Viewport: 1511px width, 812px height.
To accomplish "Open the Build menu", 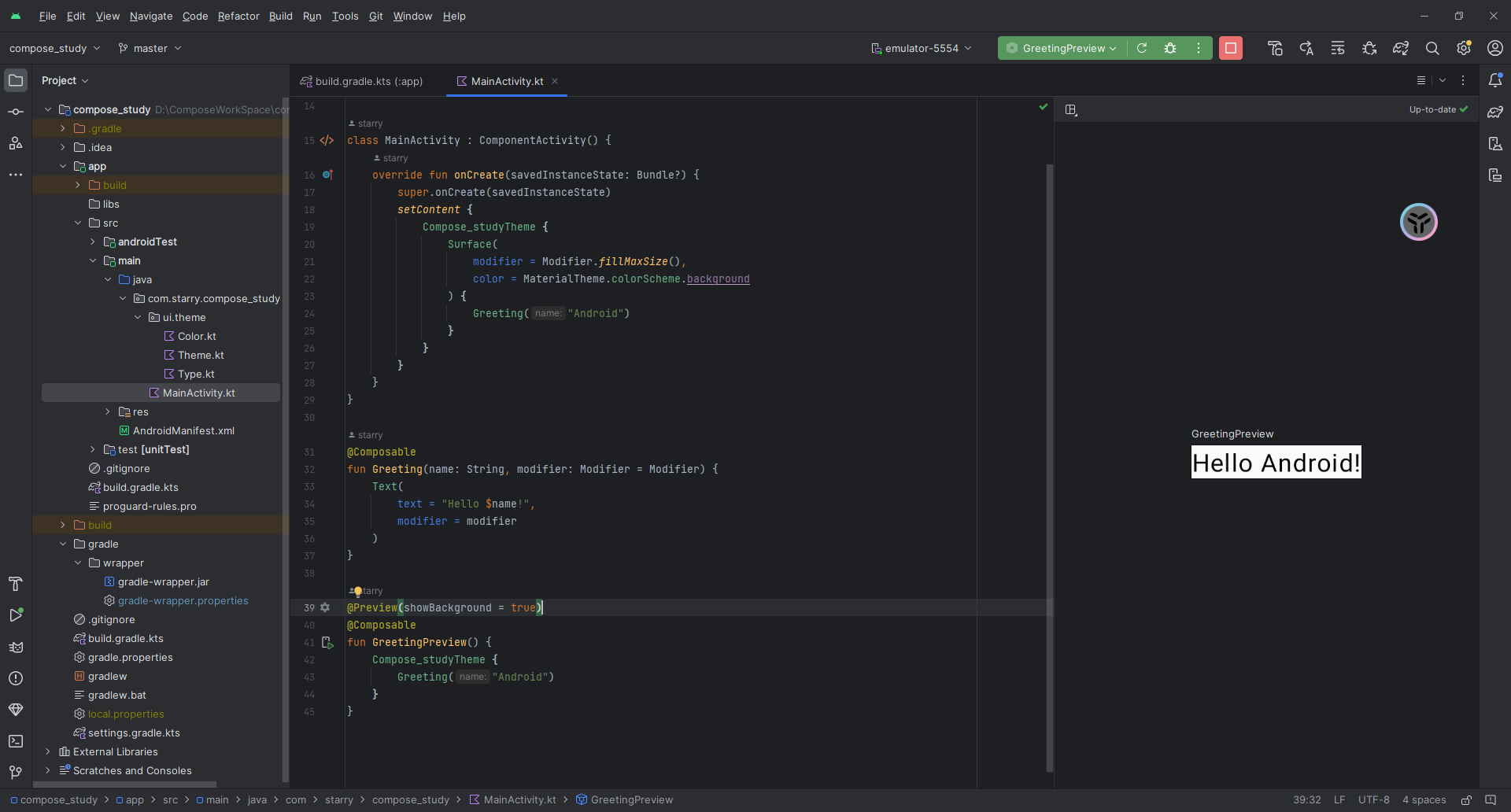I will (280, 16).
